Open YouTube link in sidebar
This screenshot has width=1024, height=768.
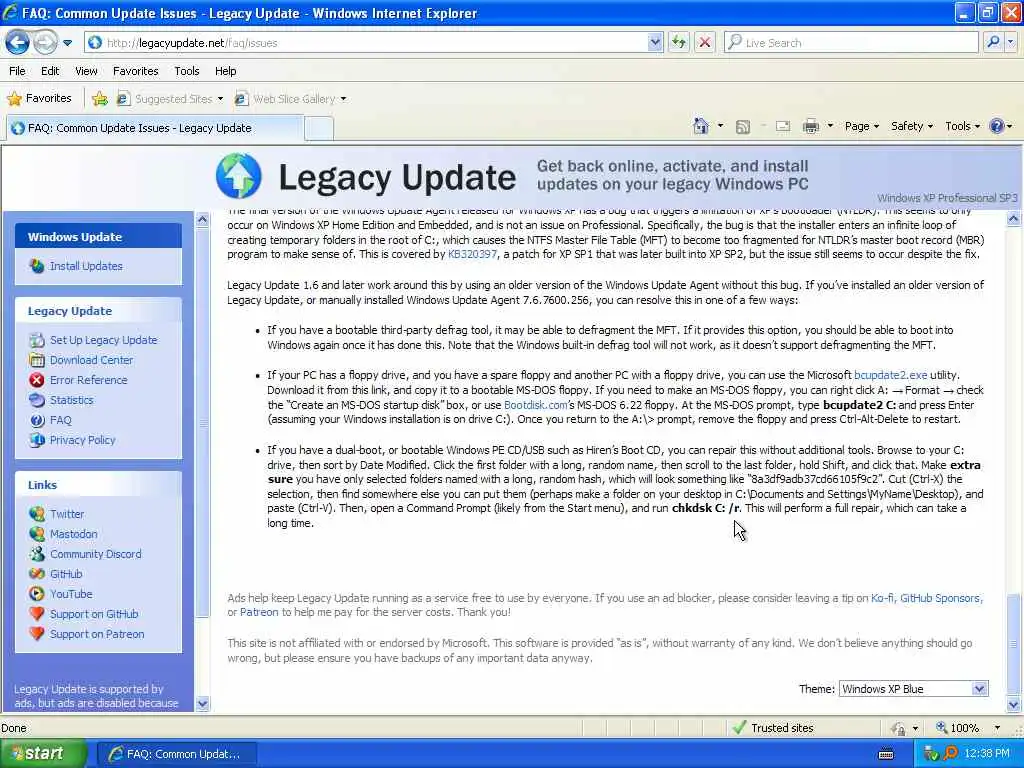(71, 594)
